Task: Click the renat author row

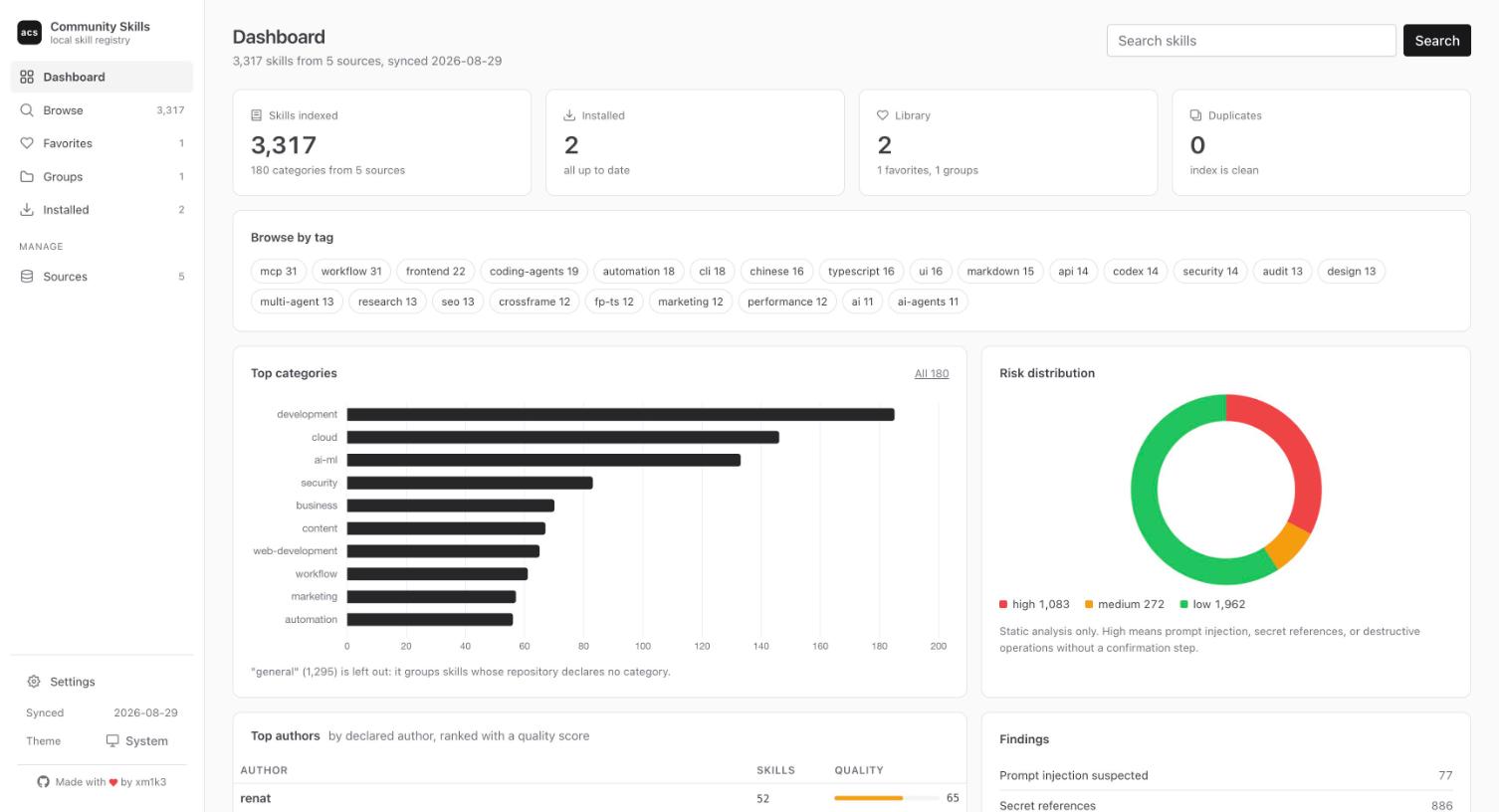Action: pyautogui.click(x=599, y=798)
